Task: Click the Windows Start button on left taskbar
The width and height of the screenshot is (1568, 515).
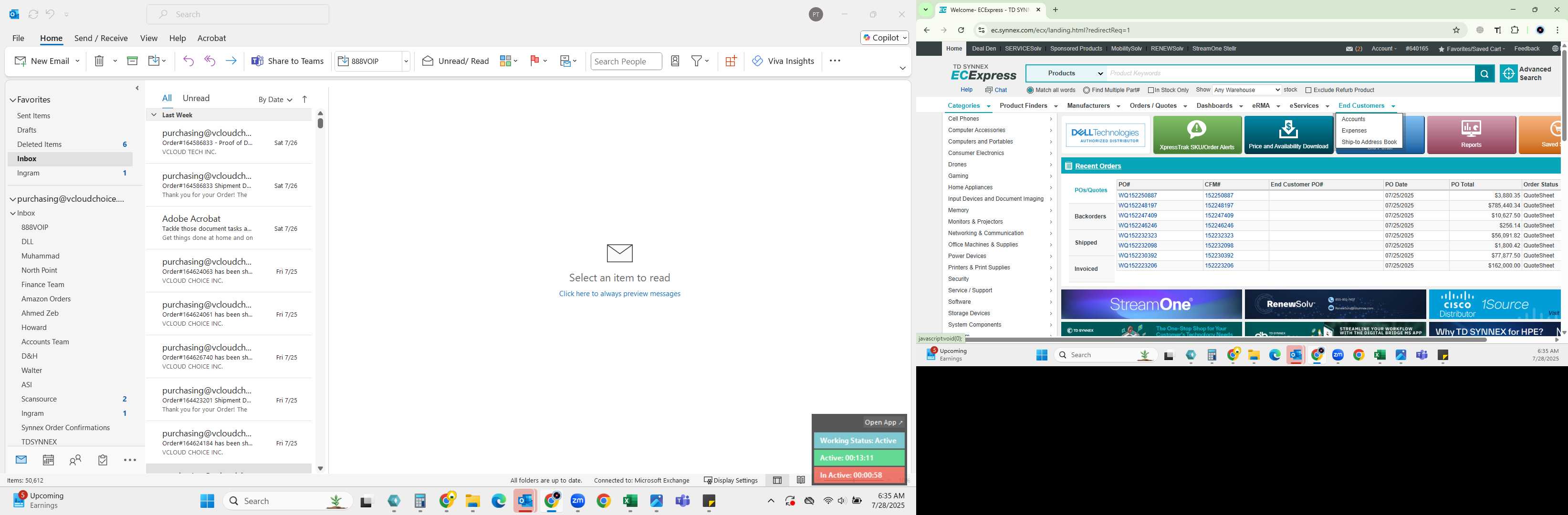Action: click(x=207, y=502)
